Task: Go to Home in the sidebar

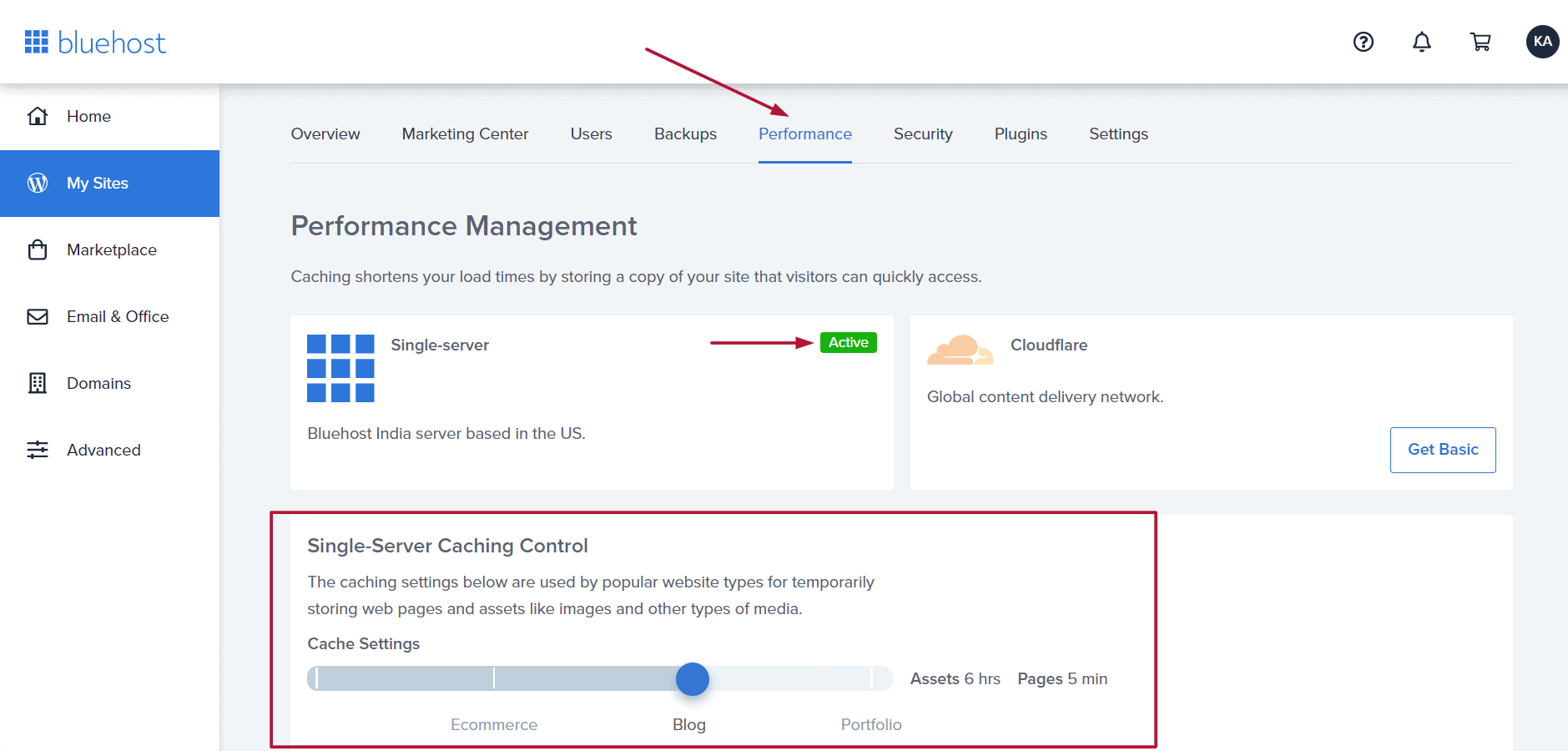Action: coord(109,116)
